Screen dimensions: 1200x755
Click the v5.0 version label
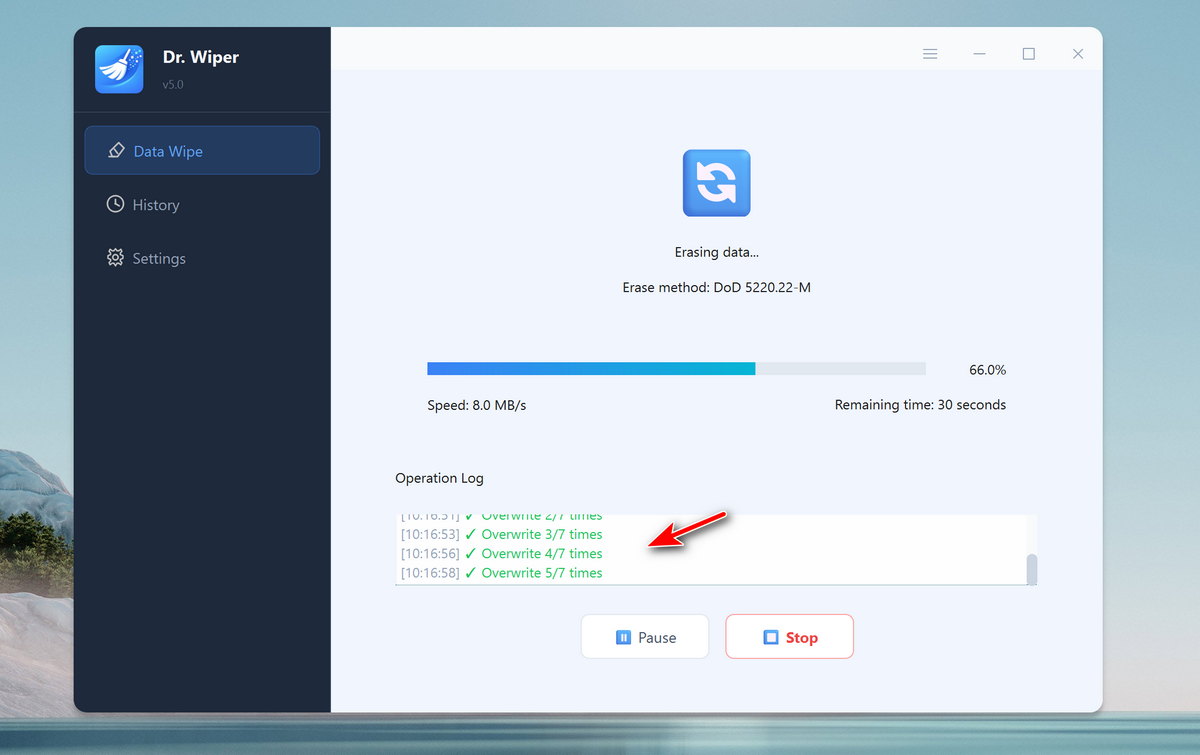[173, 85]
